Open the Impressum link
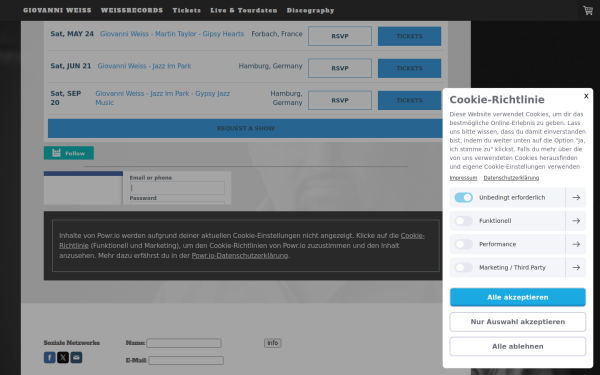Viewport: 600px width, 375px height. [x=463, y=178]
